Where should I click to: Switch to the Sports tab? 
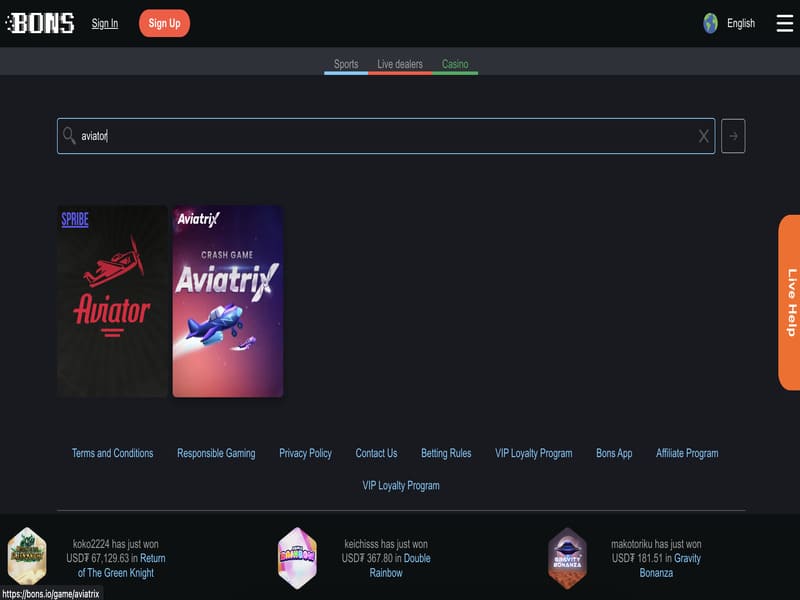(x=346, y=64)
